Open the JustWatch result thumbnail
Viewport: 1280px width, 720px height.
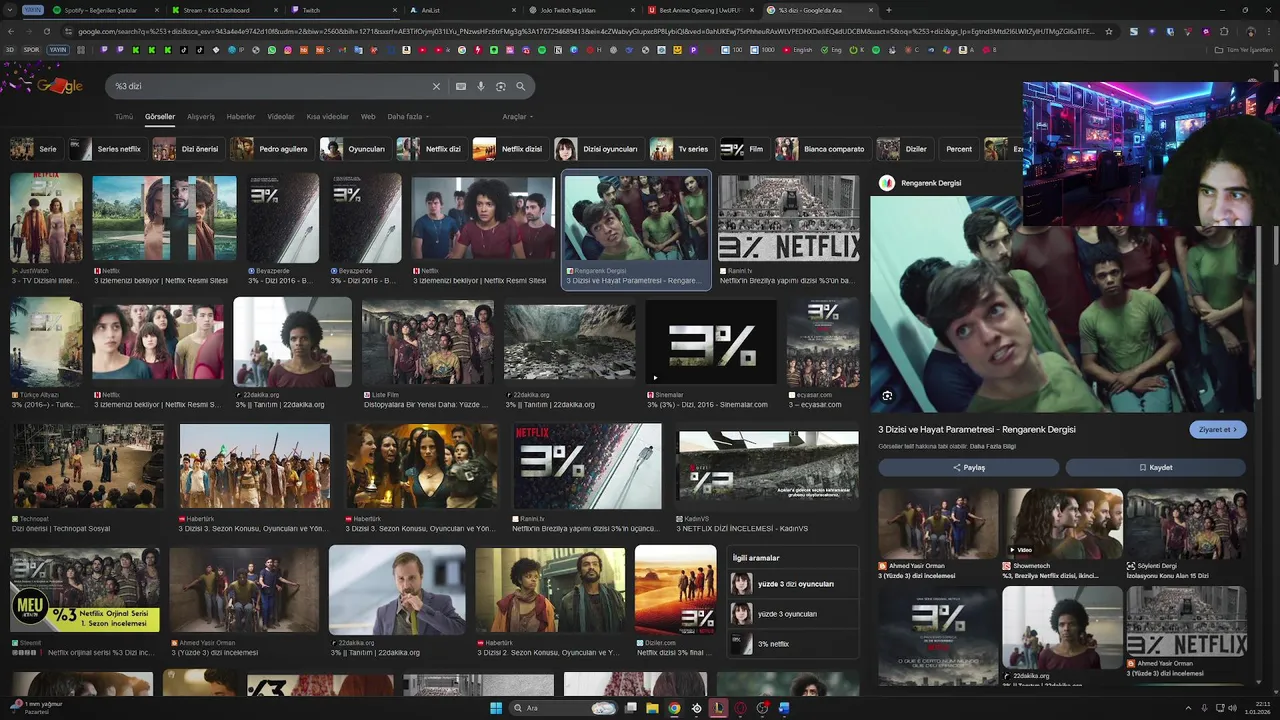pyautogui.click(x=46, y=218)
